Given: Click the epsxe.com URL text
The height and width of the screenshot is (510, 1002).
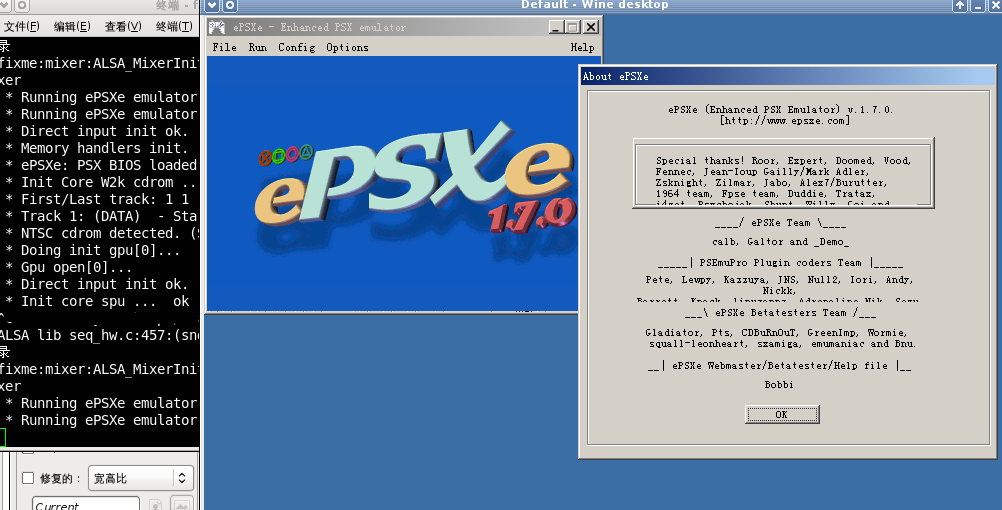Looking at the screenshot, I should click(785, 121).
